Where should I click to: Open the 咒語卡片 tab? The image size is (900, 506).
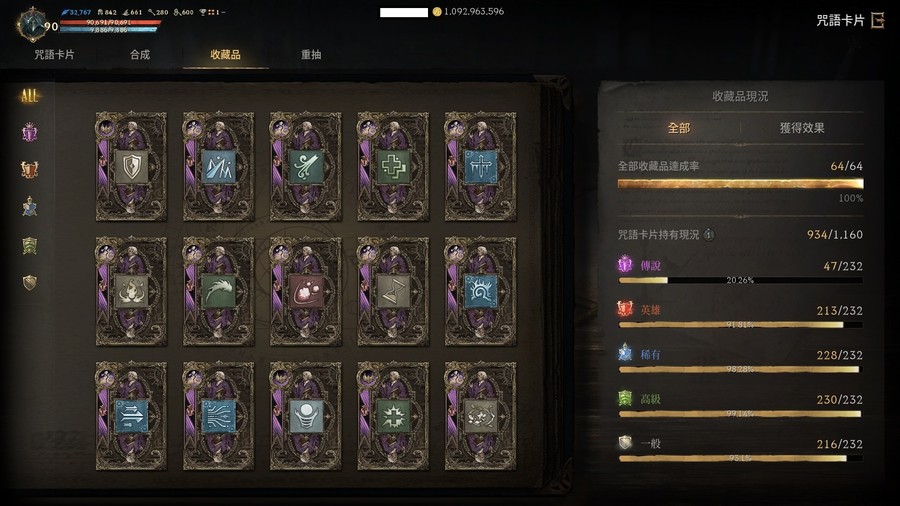point(54,55)
